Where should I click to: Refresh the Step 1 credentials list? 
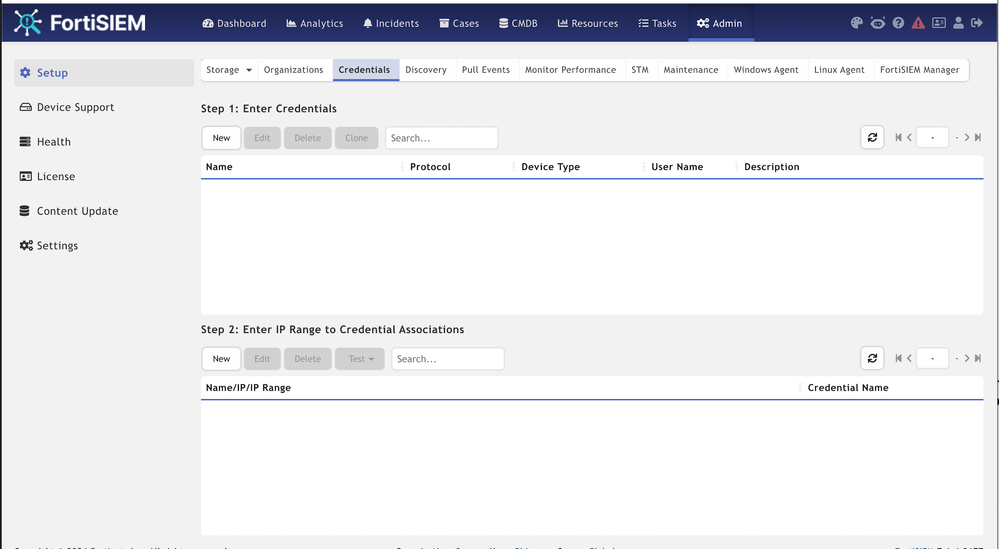coord(872,137)
